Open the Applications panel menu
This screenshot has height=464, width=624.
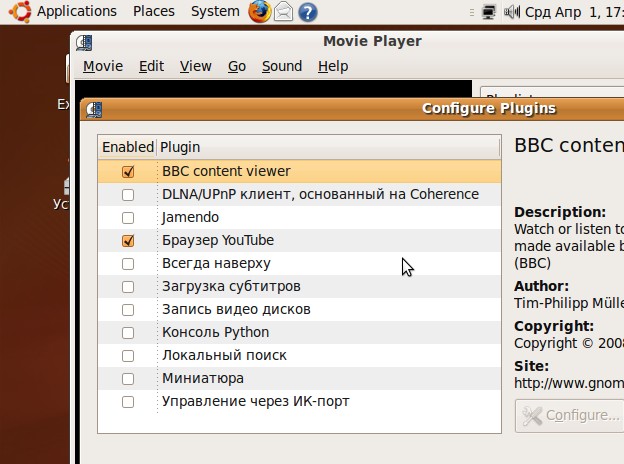[77, 11]
